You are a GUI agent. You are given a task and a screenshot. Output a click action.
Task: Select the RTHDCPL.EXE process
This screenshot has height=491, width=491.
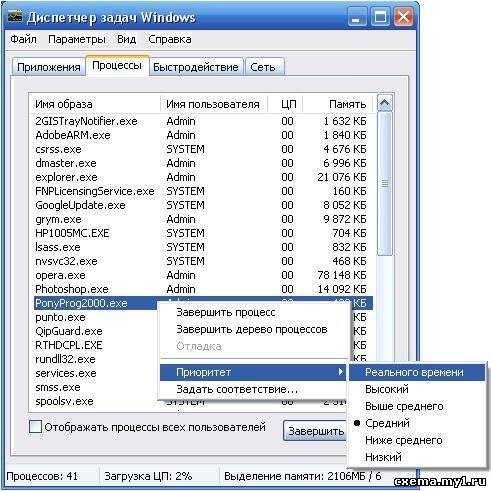pyautogui.click(x=69, y=345)
